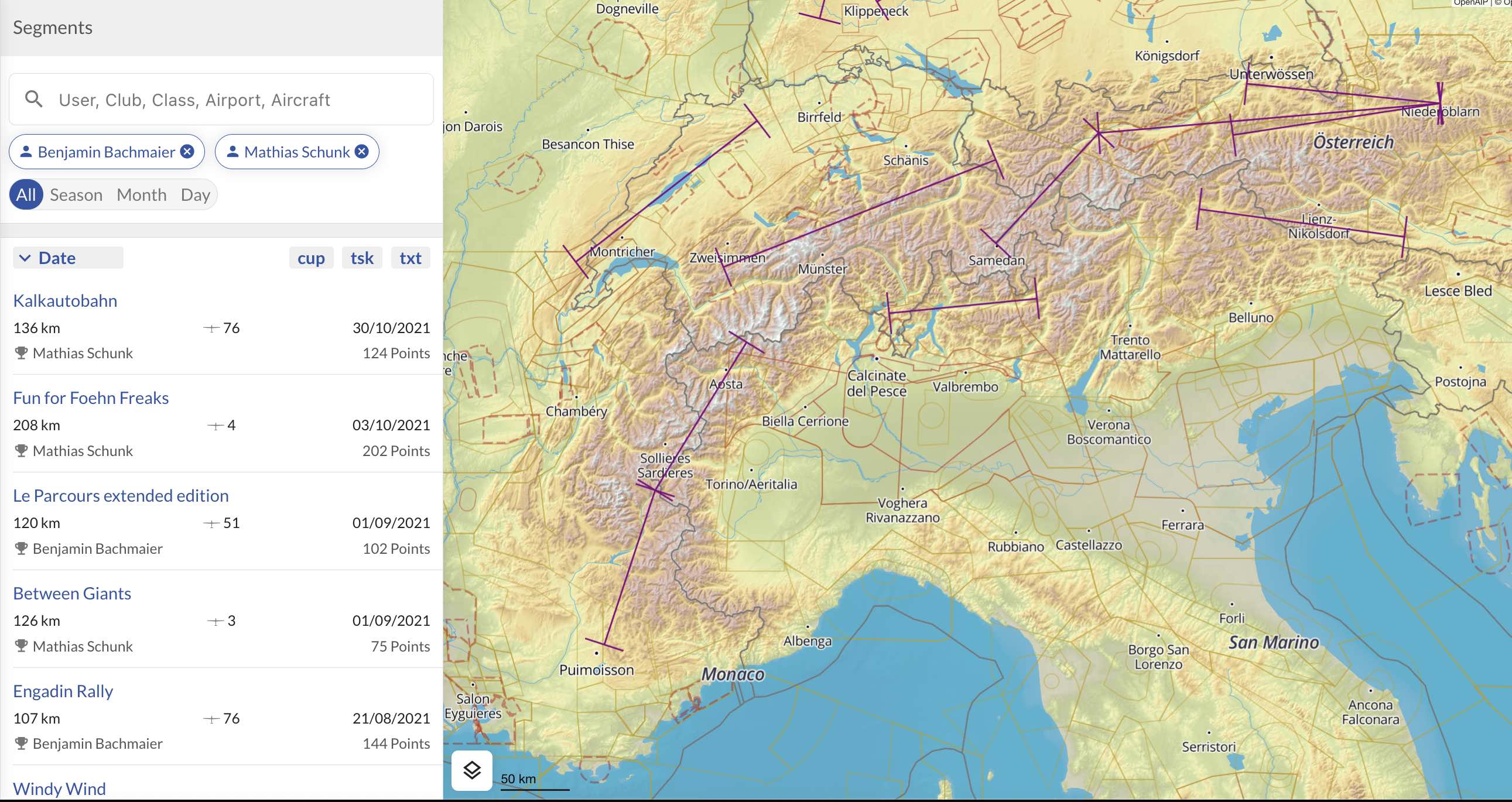Open the Fun for Foehn Freaks segment
Viewport: 1512px width, 802px height.
click(91, 398)
